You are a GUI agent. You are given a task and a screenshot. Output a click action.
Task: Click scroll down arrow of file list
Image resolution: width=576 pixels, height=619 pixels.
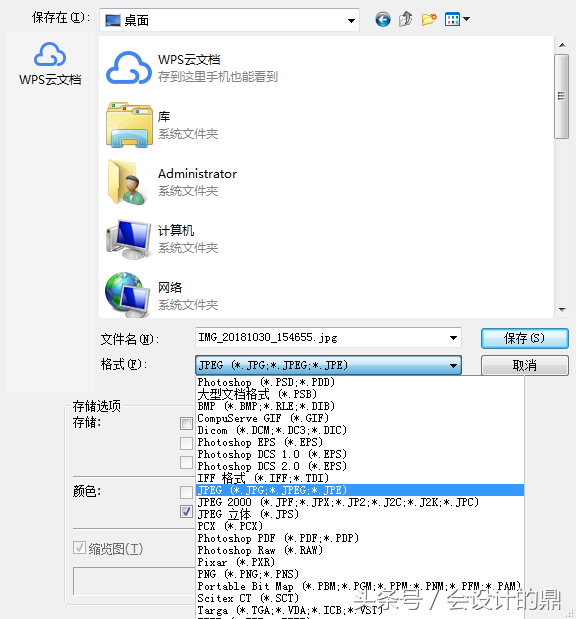(x=562, y=310)
